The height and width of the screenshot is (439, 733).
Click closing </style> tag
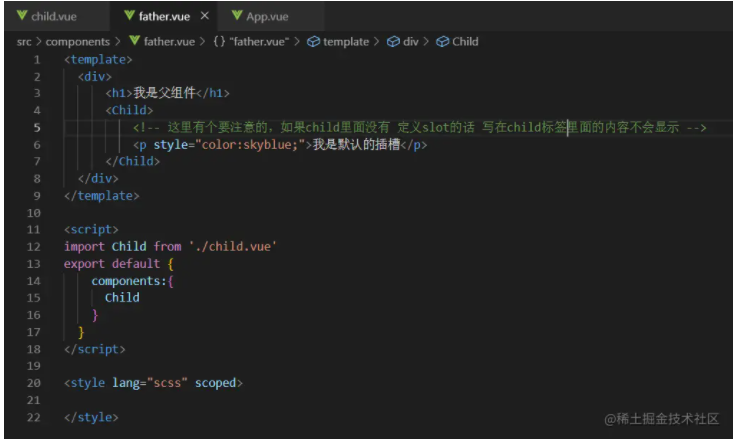(91, 417)
